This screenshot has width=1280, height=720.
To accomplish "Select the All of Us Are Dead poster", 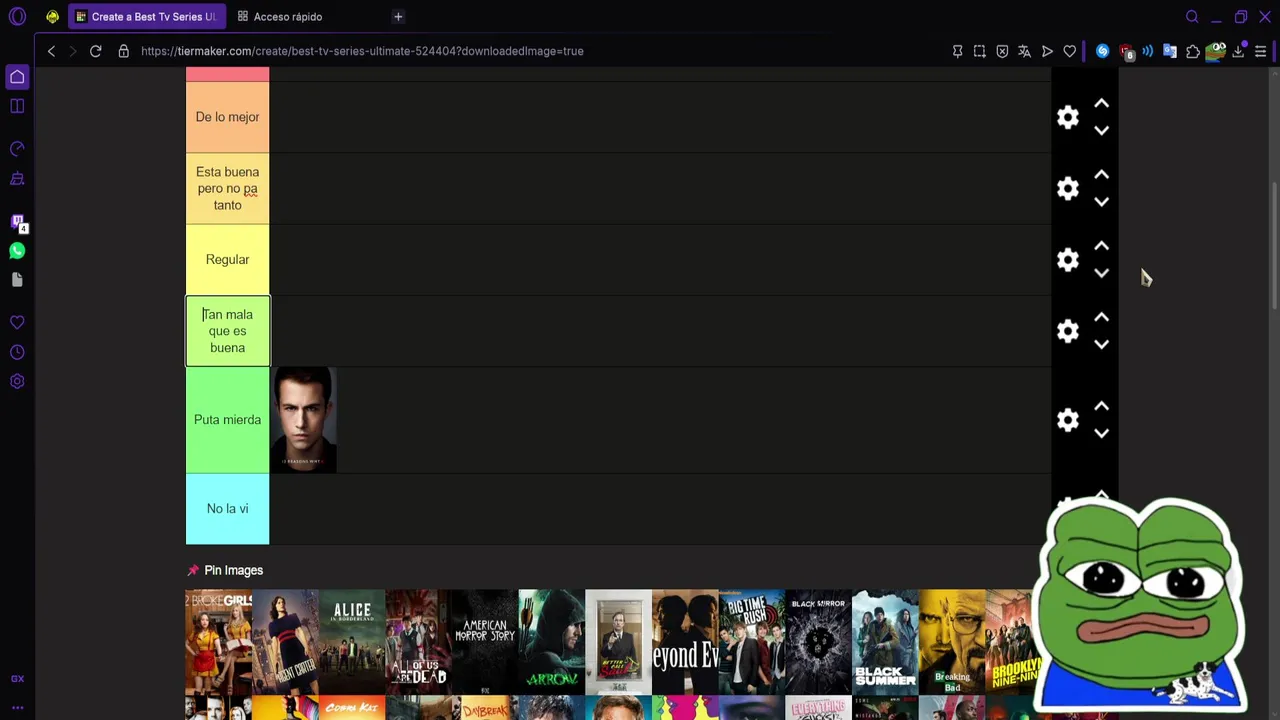I will coord(418,642).
